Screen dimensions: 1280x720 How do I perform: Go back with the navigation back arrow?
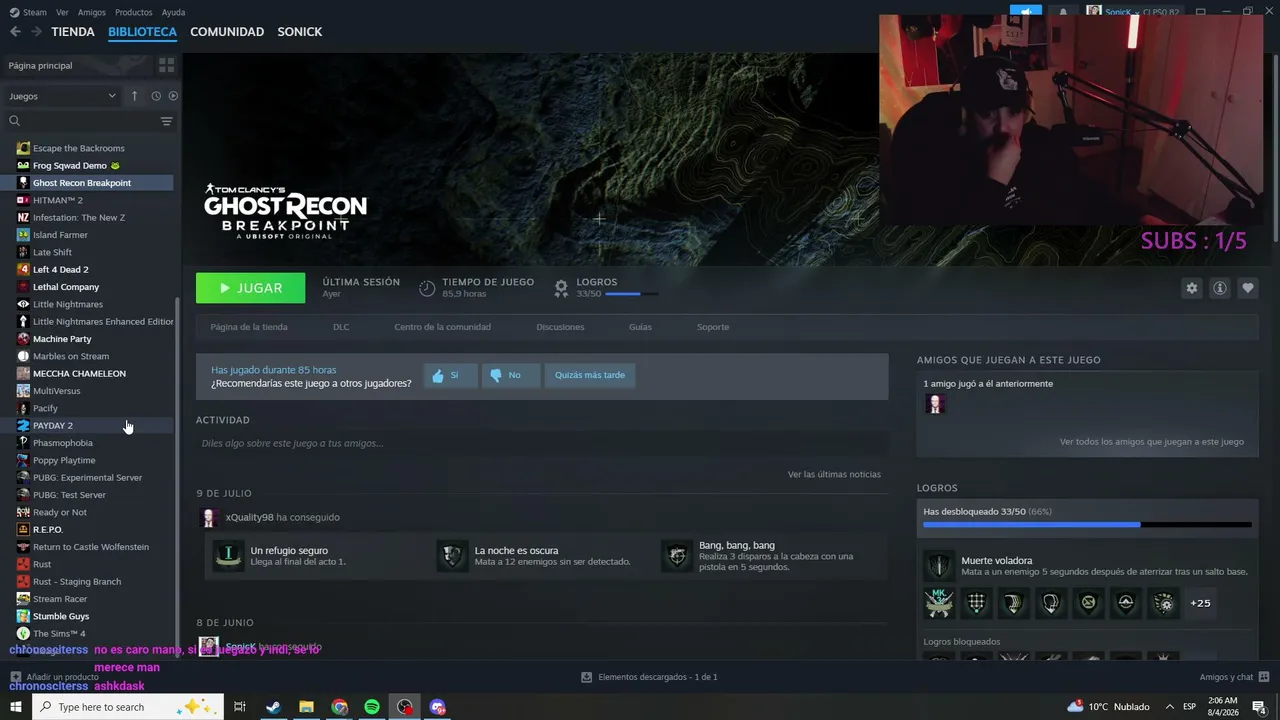[x=15, y=32]
